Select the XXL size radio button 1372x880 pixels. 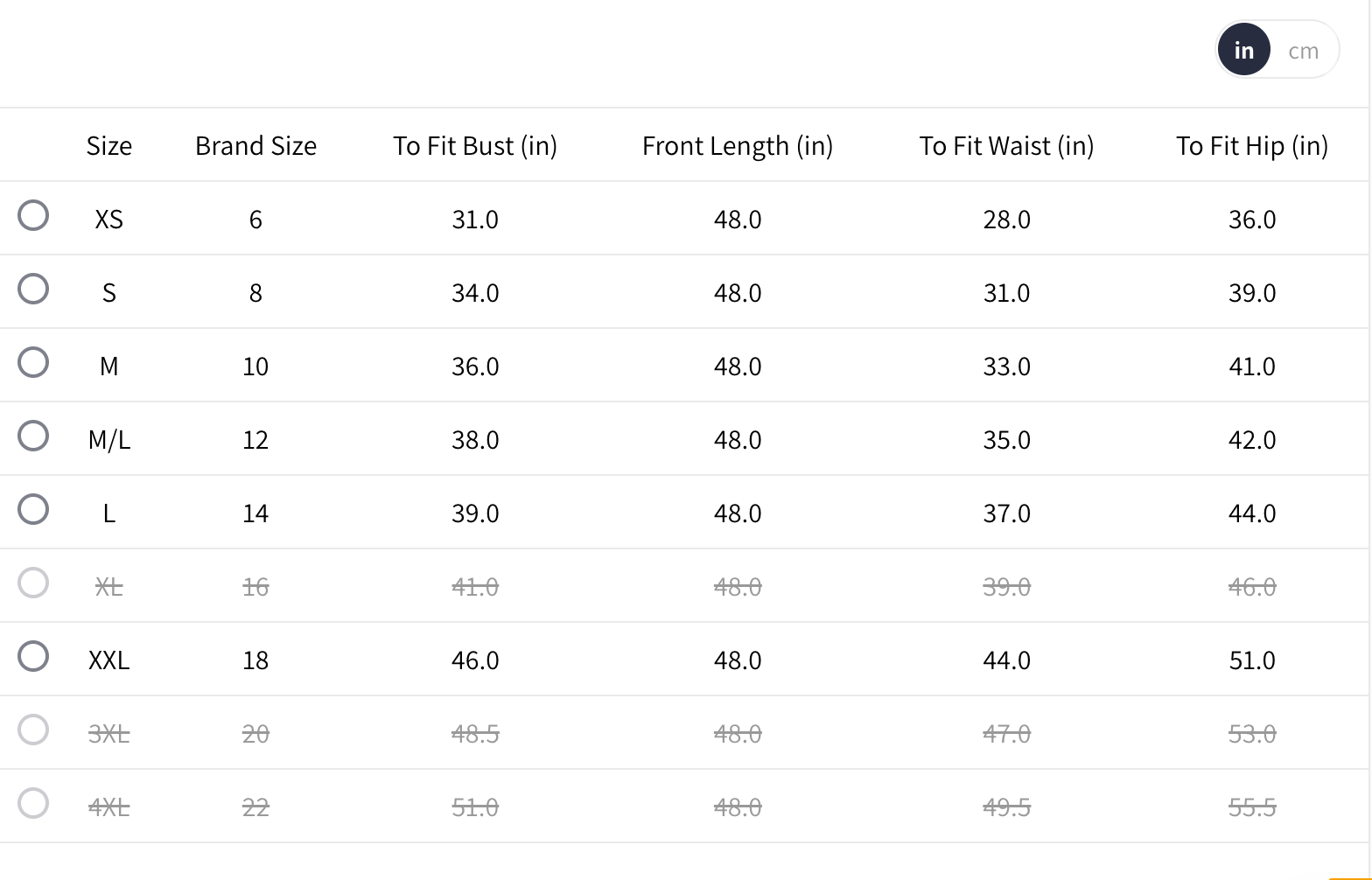click(x=33, y=656)
